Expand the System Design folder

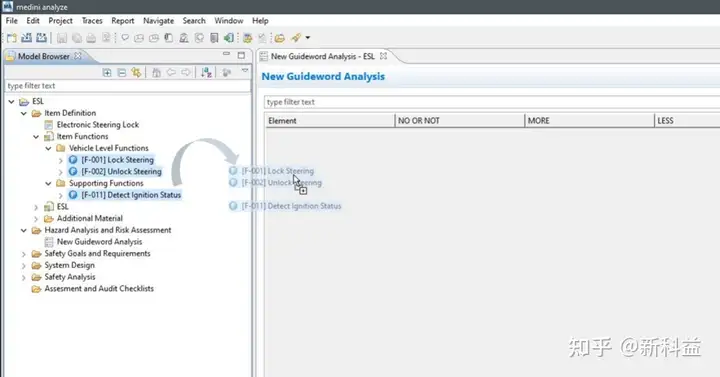(x=24, y=266)
